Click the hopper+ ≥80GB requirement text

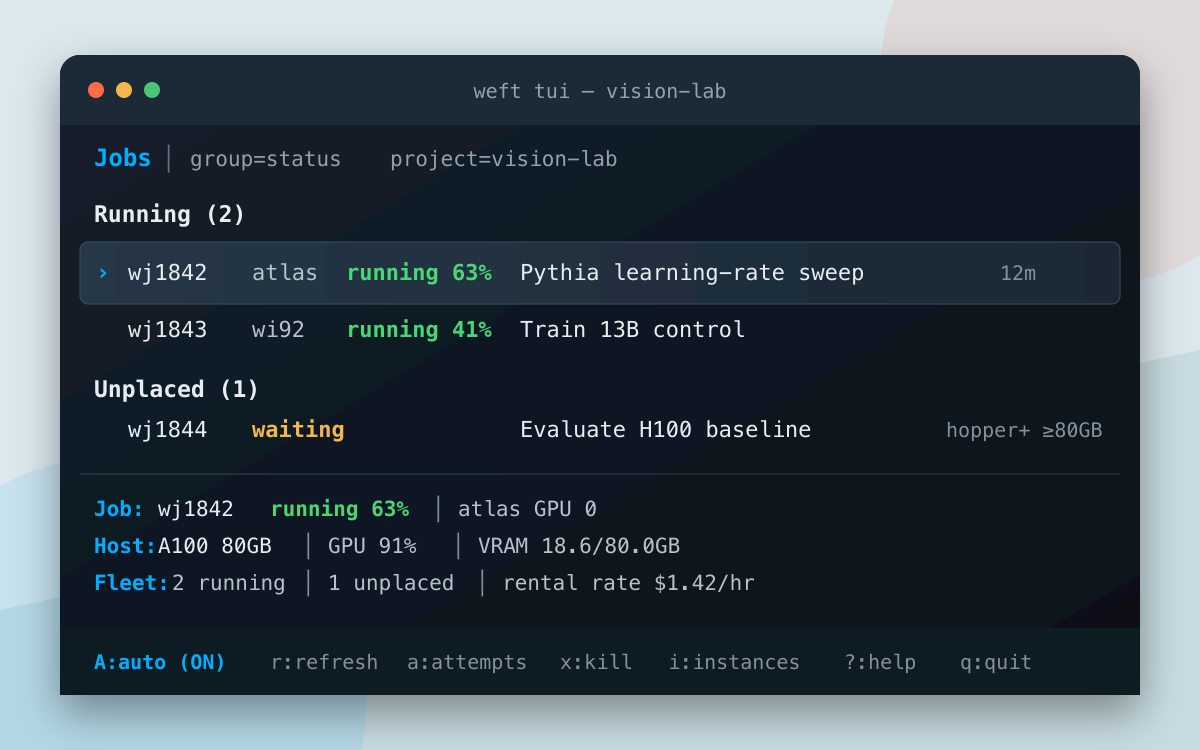(x=1024, y=430)
